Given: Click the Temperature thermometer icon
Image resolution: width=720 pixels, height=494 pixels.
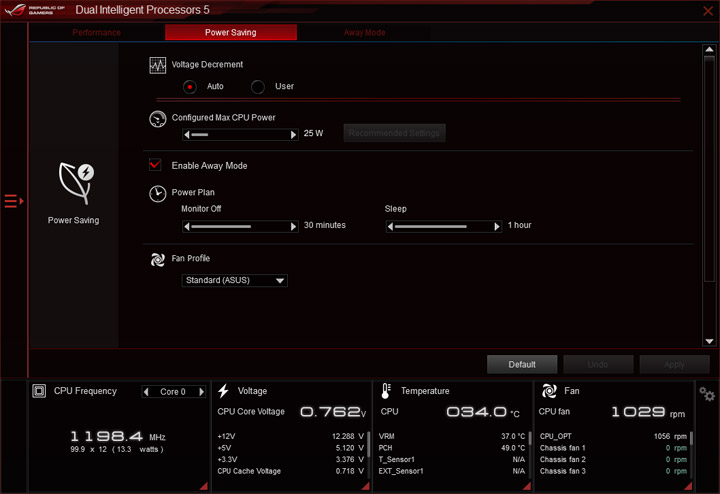Looking at the screenshot, I should click(x=386, y=391).
